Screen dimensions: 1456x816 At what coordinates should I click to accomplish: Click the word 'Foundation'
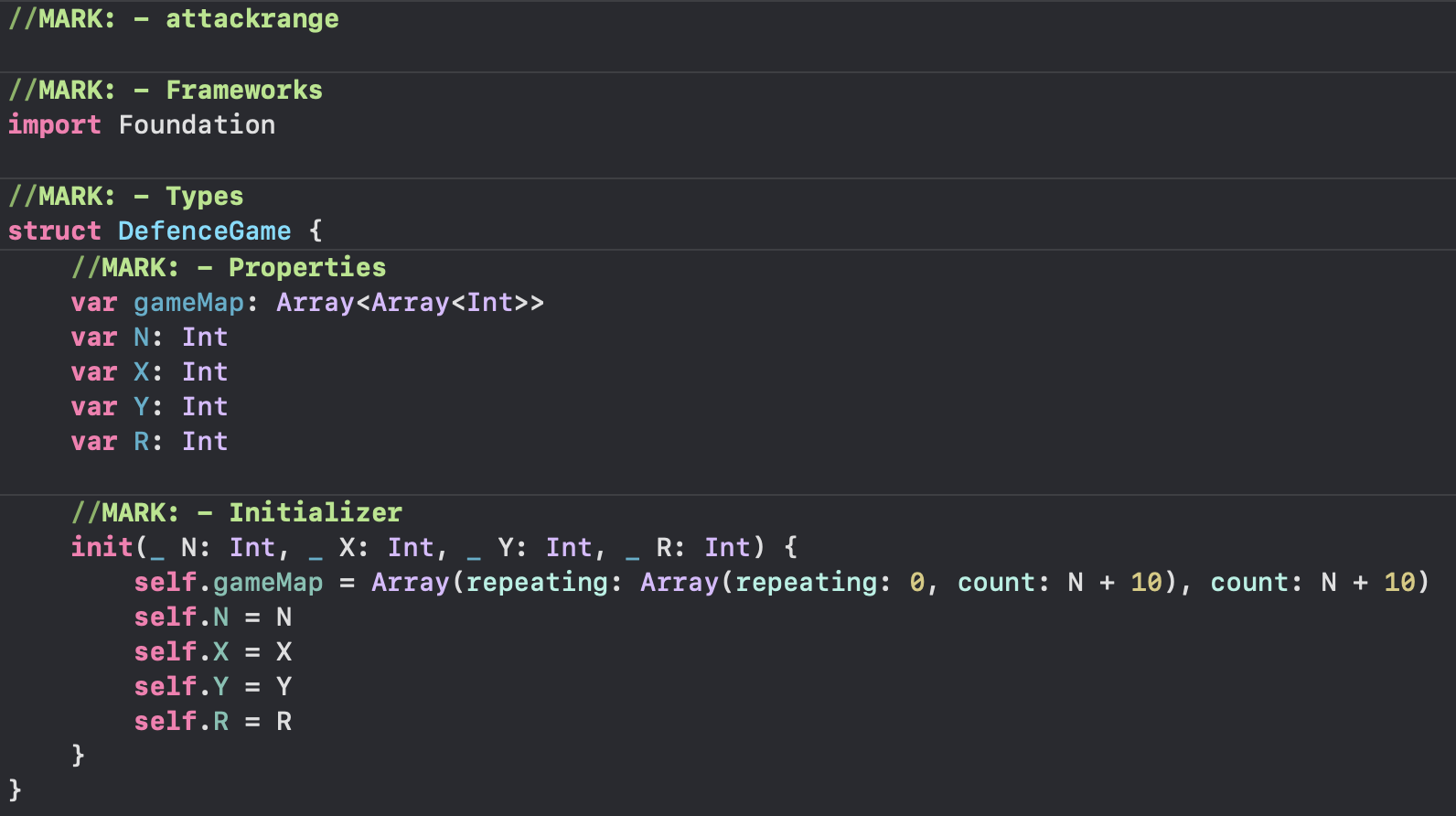(x=197, y=125)
